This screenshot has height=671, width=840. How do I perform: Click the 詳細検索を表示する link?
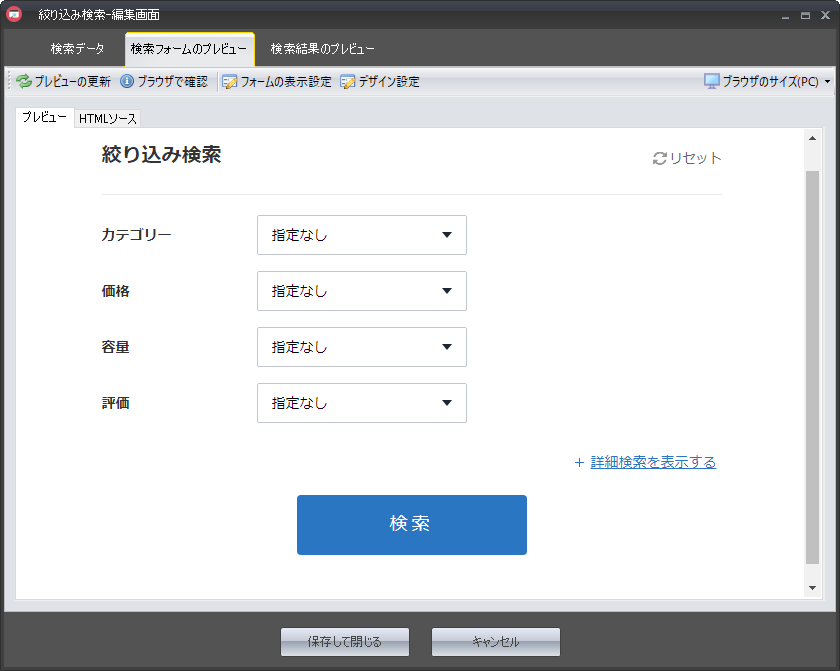653,462
